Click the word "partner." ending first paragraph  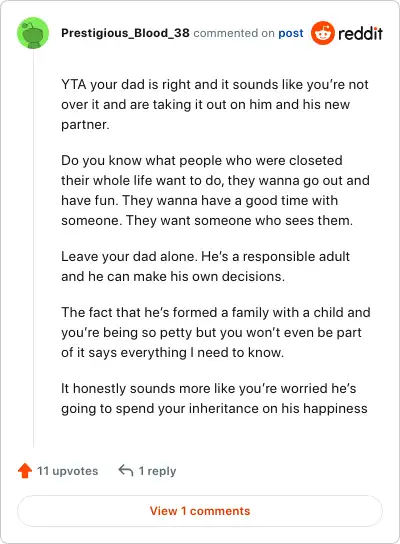(x=85, y=125)
